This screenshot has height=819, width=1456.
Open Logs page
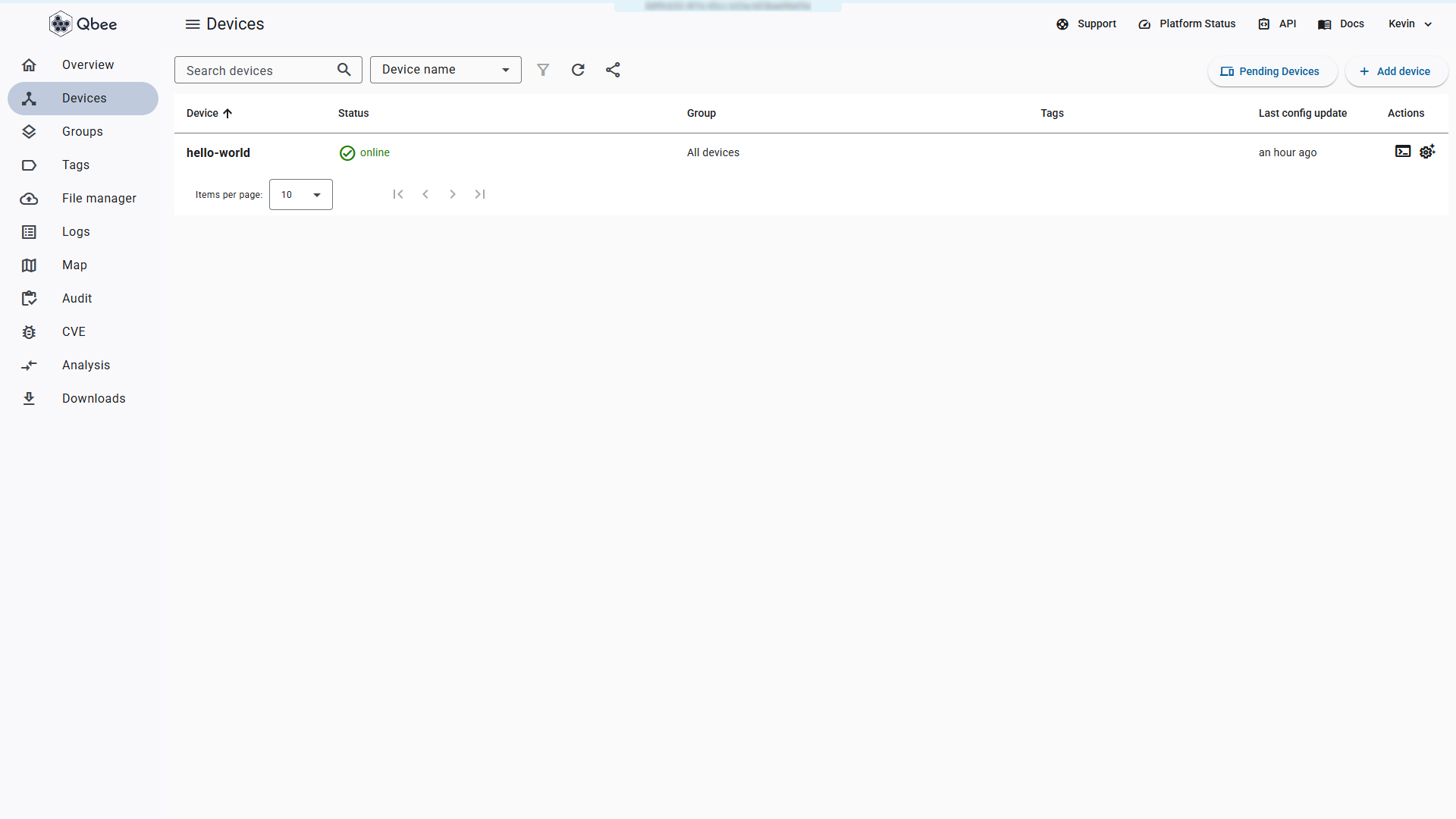tap(83, 232)
